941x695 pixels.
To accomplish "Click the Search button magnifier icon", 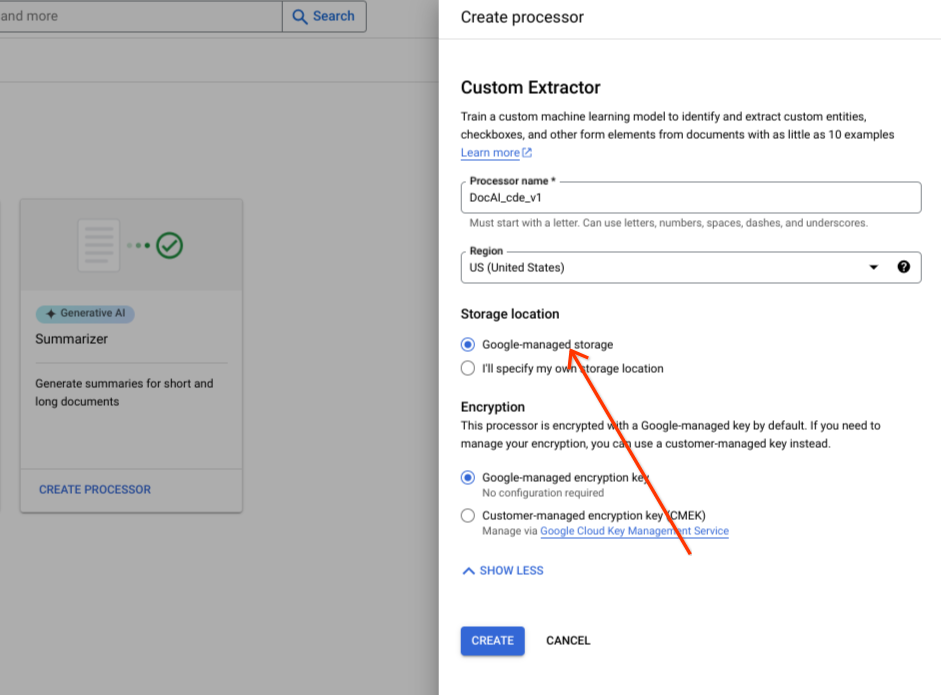I will pyautogui.click(x=299, y=17).
